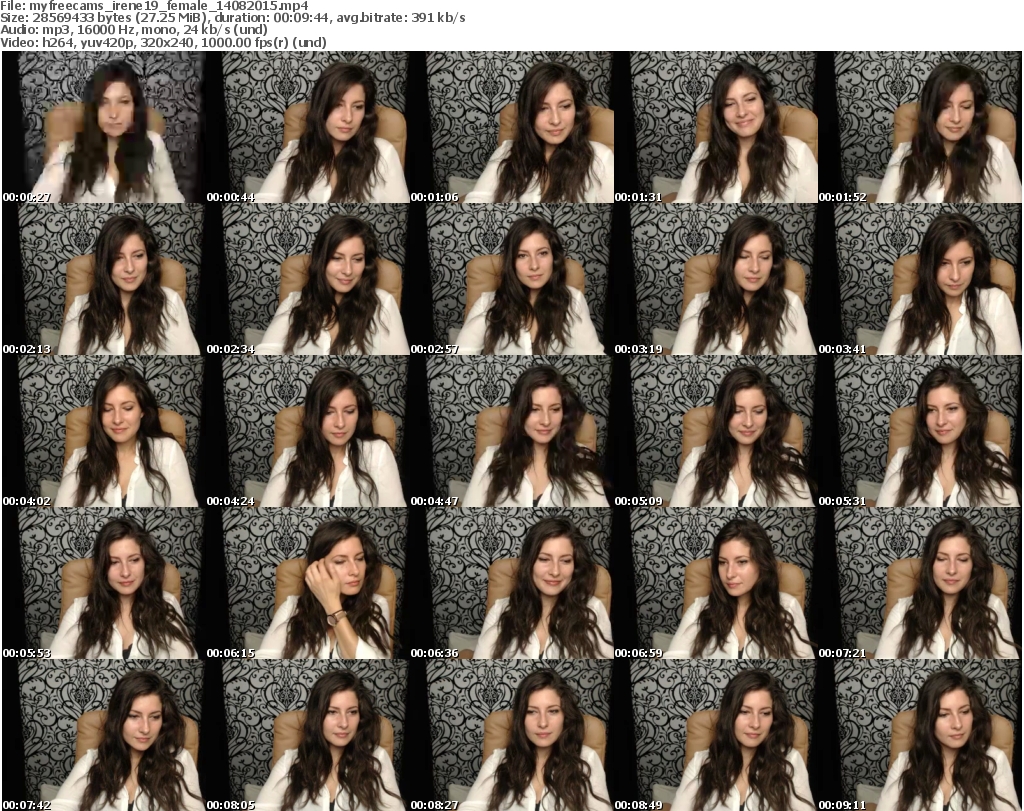Choose the thumbnail stamped 00:09:11
This screenshot has width=1024, height=811.
point(920,735)
